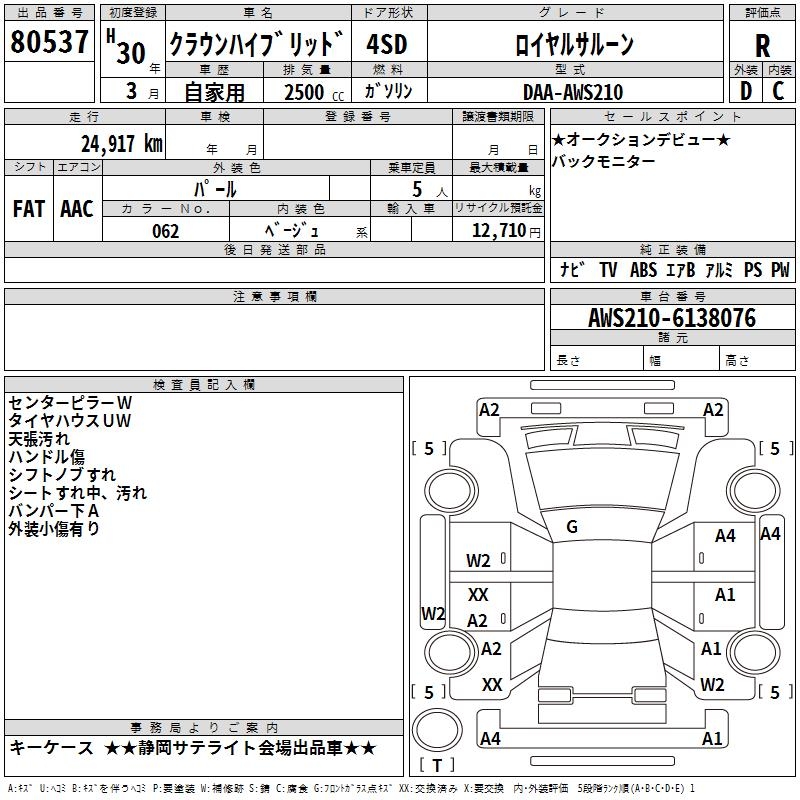The height and width of the screenshot is (800, 800).
Task: Select the upper XX mark on left door
Action: [478, 594]
